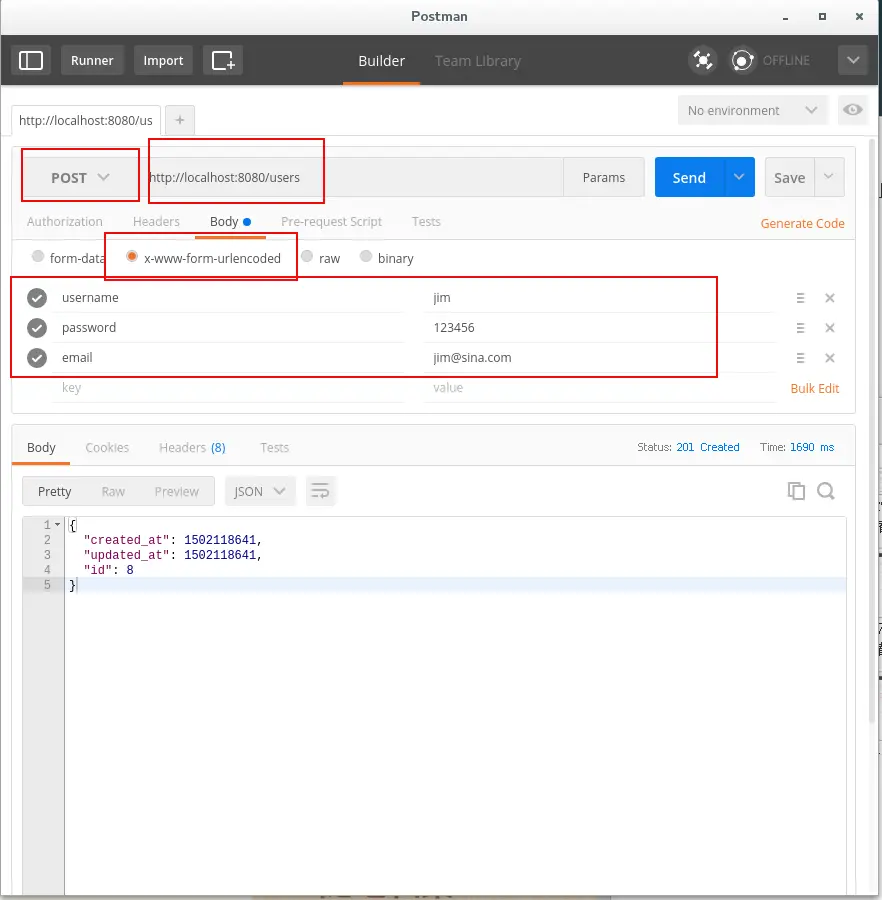Search within the response body

(826, 491)
